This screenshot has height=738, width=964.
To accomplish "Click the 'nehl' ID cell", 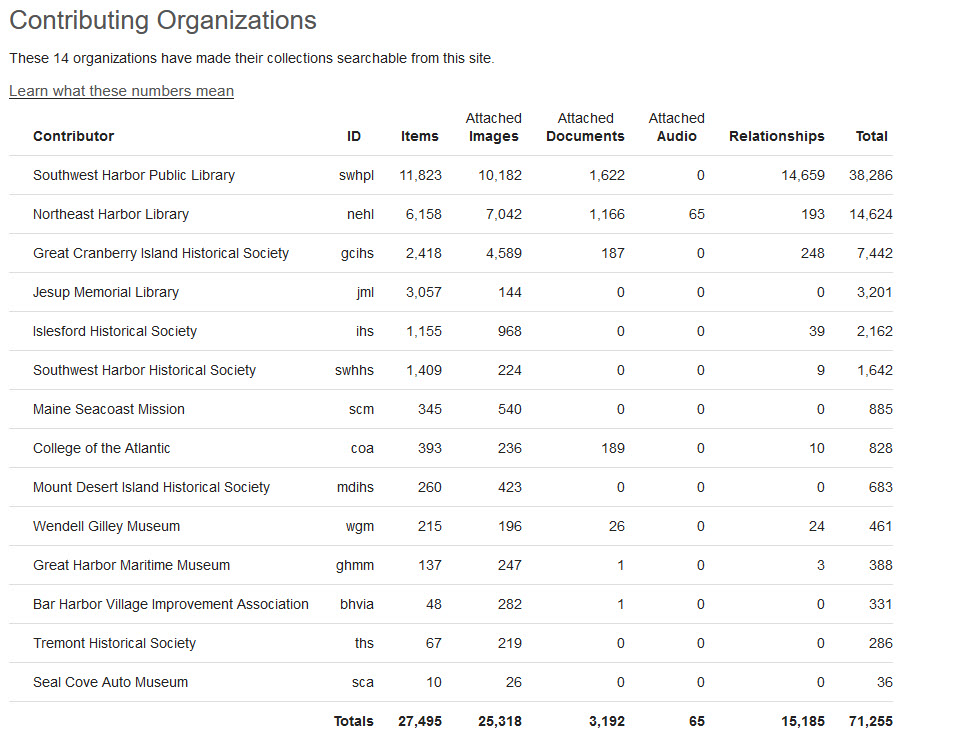I will pyautogui.click(x=360, y=214).
